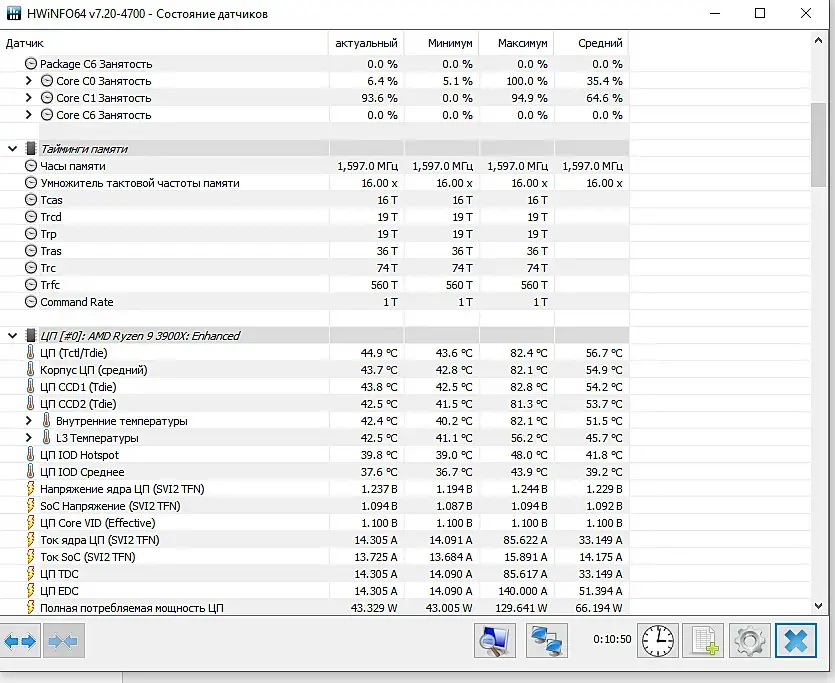Maximize the HWiNFO64 window
Viewport: 835px width, 683px height.
760,13
